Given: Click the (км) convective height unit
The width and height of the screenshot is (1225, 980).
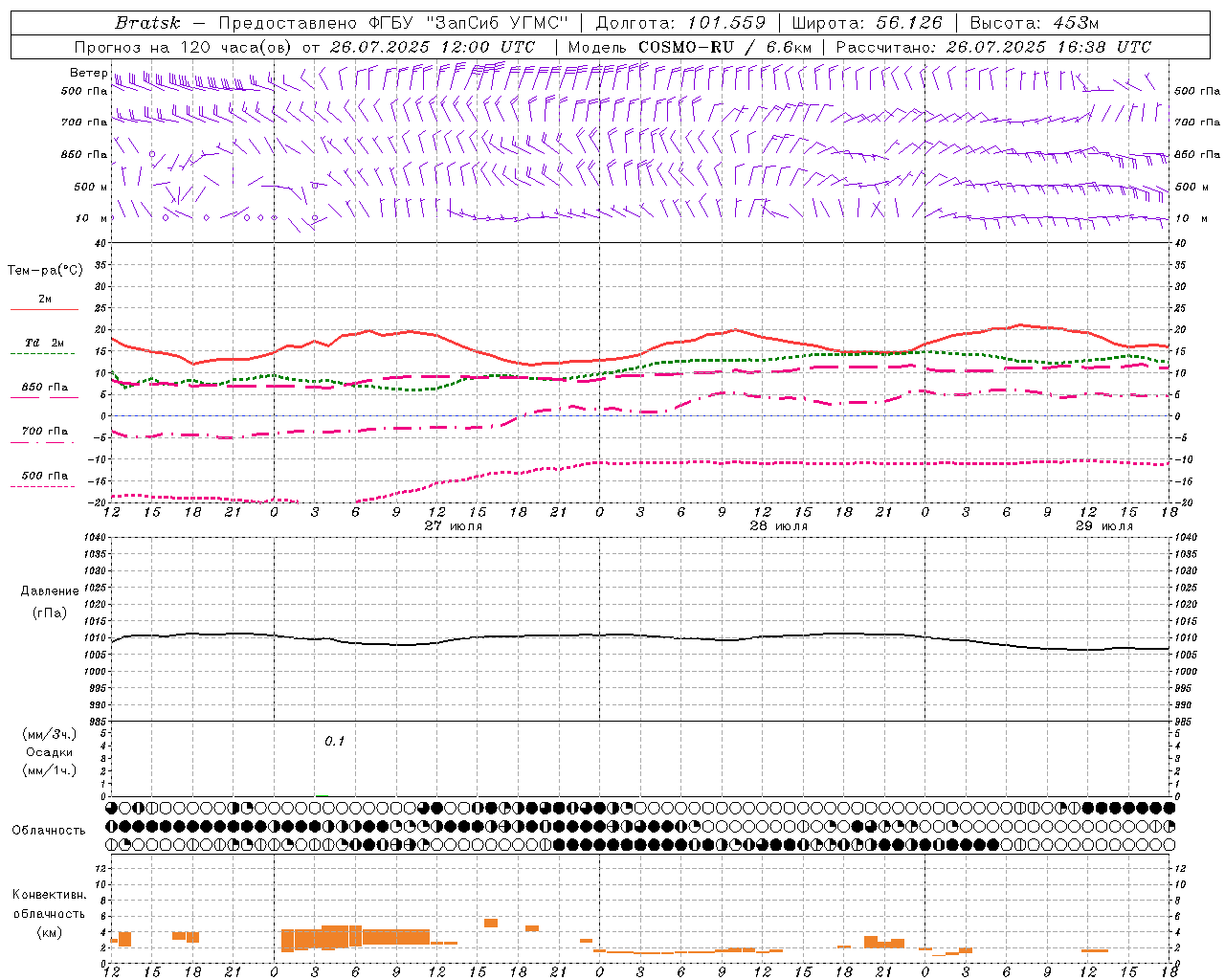Looking at the screenshot, I should point(49,932).
